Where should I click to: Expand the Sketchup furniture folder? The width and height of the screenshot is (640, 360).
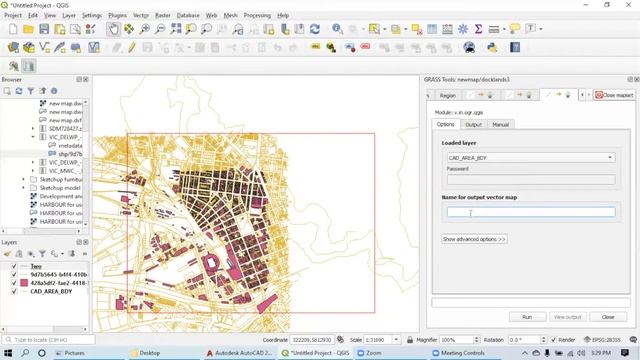(x=23, y=179)
